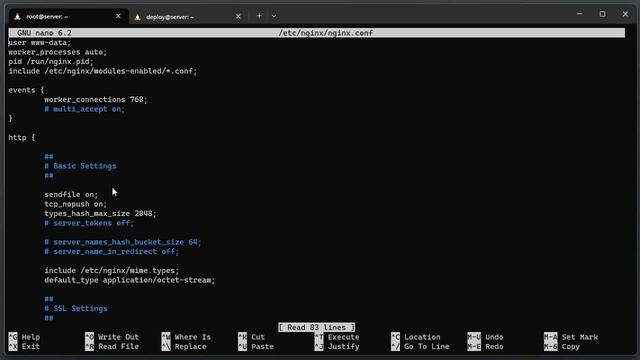Click the ^W Where Is shortcut
The image size is (640, 360).
pyautogui.click(x=186, y=337)
